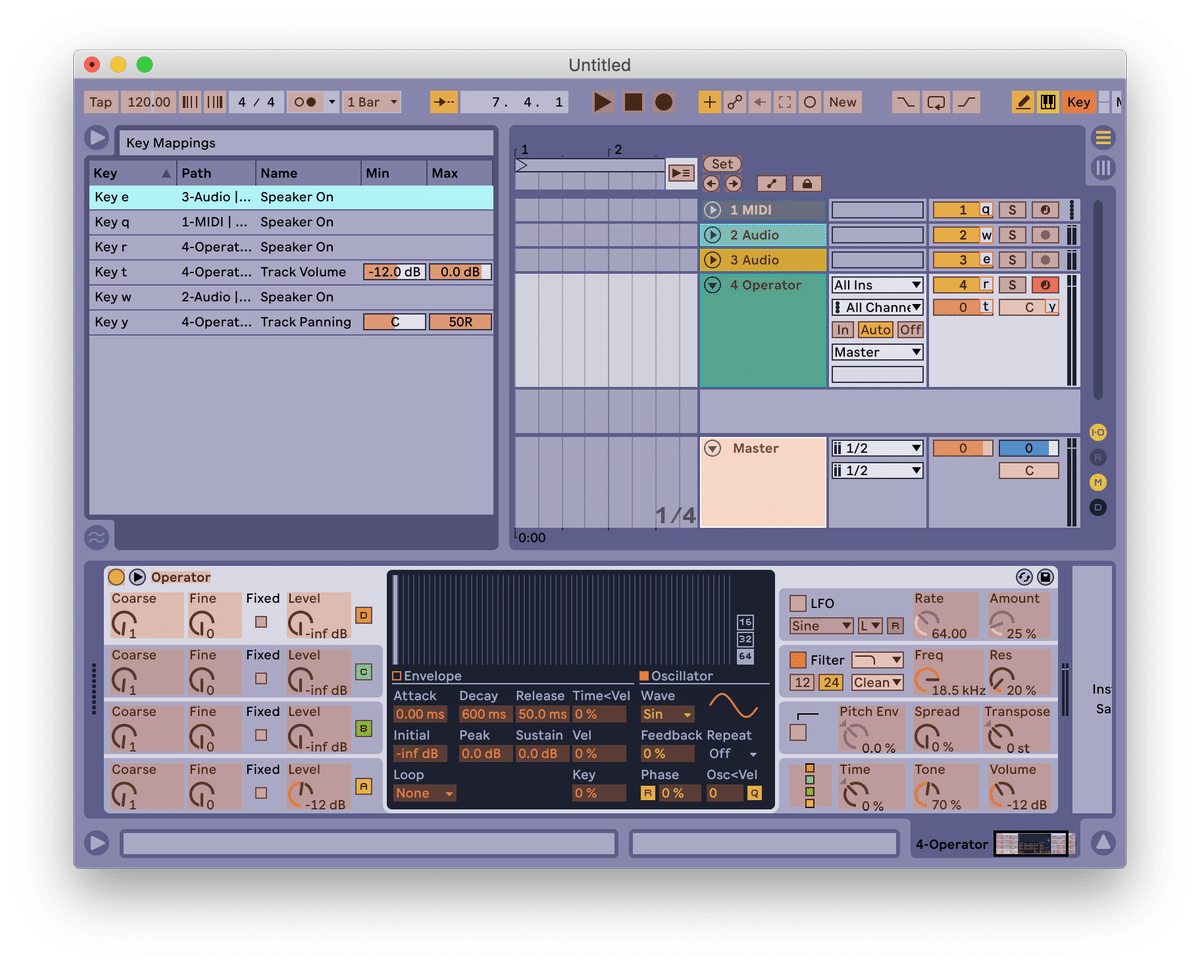Enable MIDI Arrangement Overdub plus button
Viewport: 1200px width, 966px height.
[x=709, y=102]
